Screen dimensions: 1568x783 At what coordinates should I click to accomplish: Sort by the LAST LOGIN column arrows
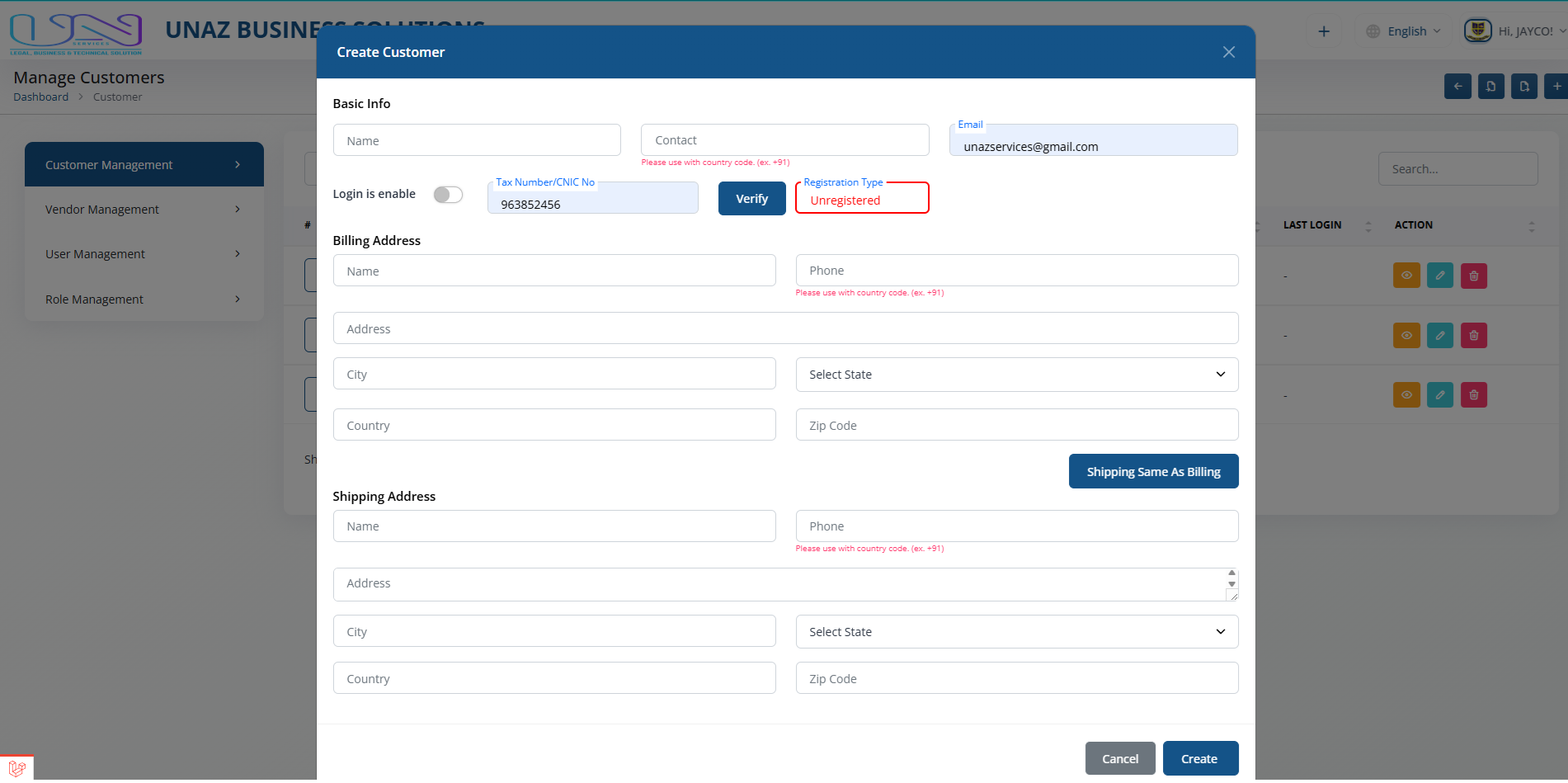click(x=1368, y=225)
